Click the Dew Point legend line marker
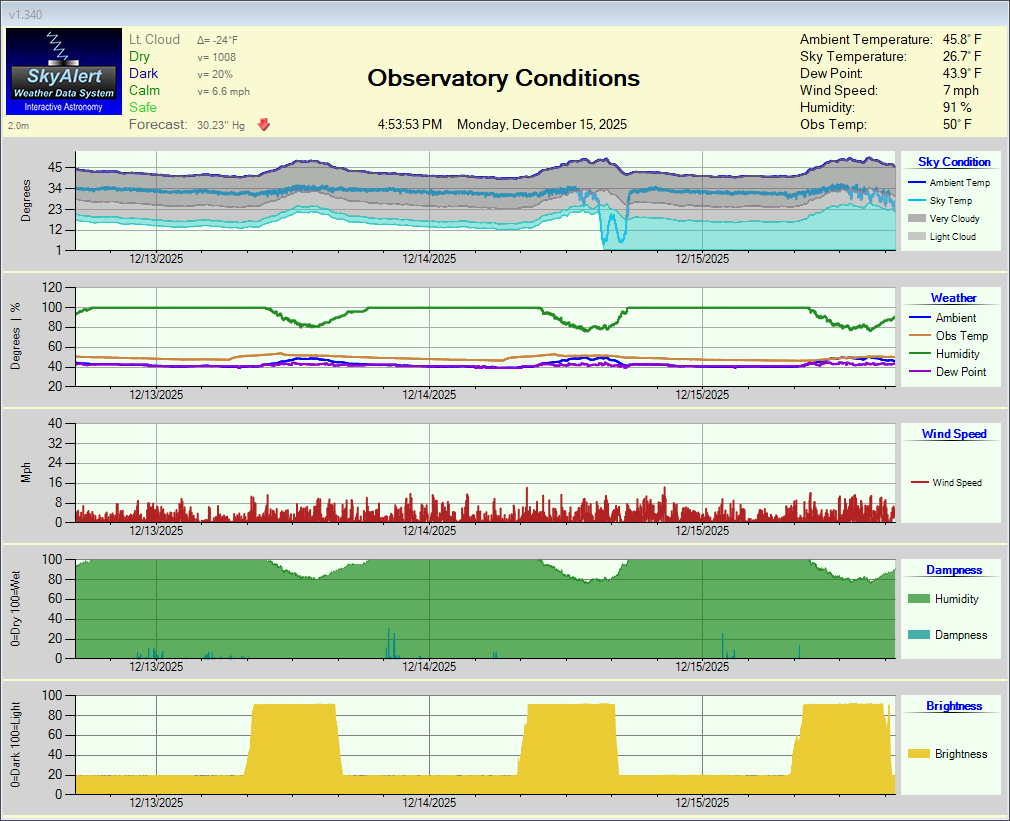The height and width of the screenshot is (821, 1010). click(919, 372)
